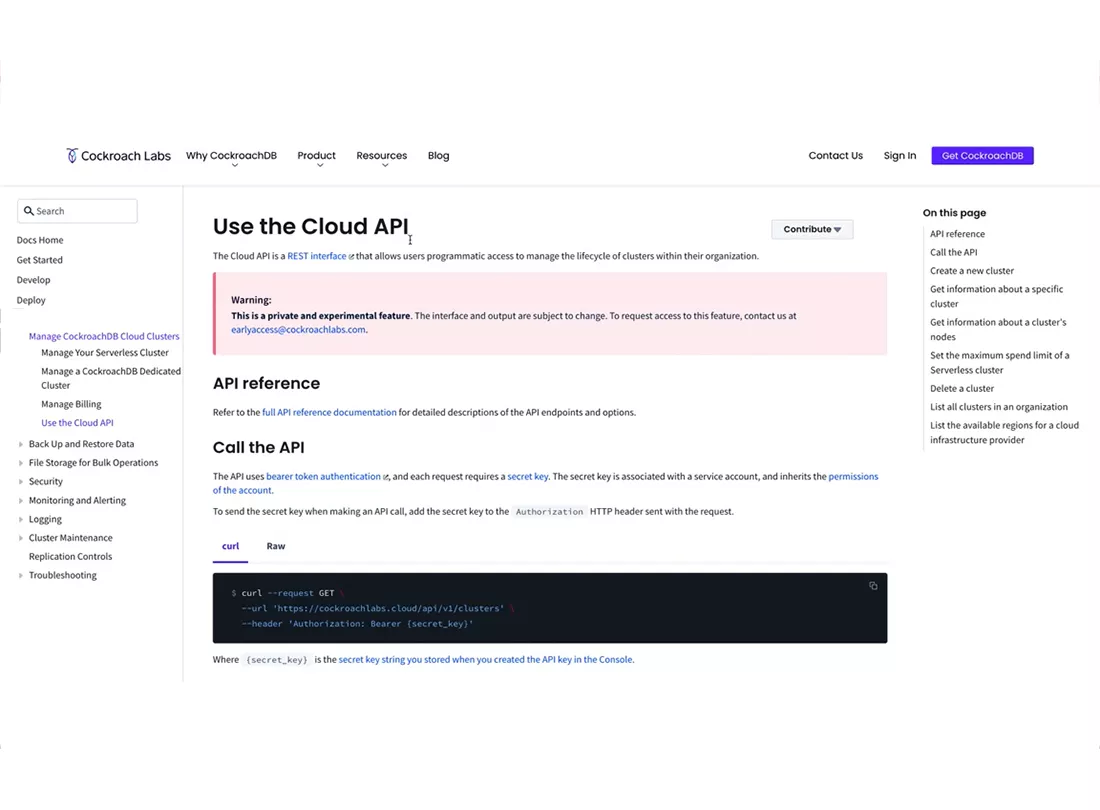Screen dimensions: 1100x810
Task: Open Manage Your Serverless Cluster
Action: [105, 353]
